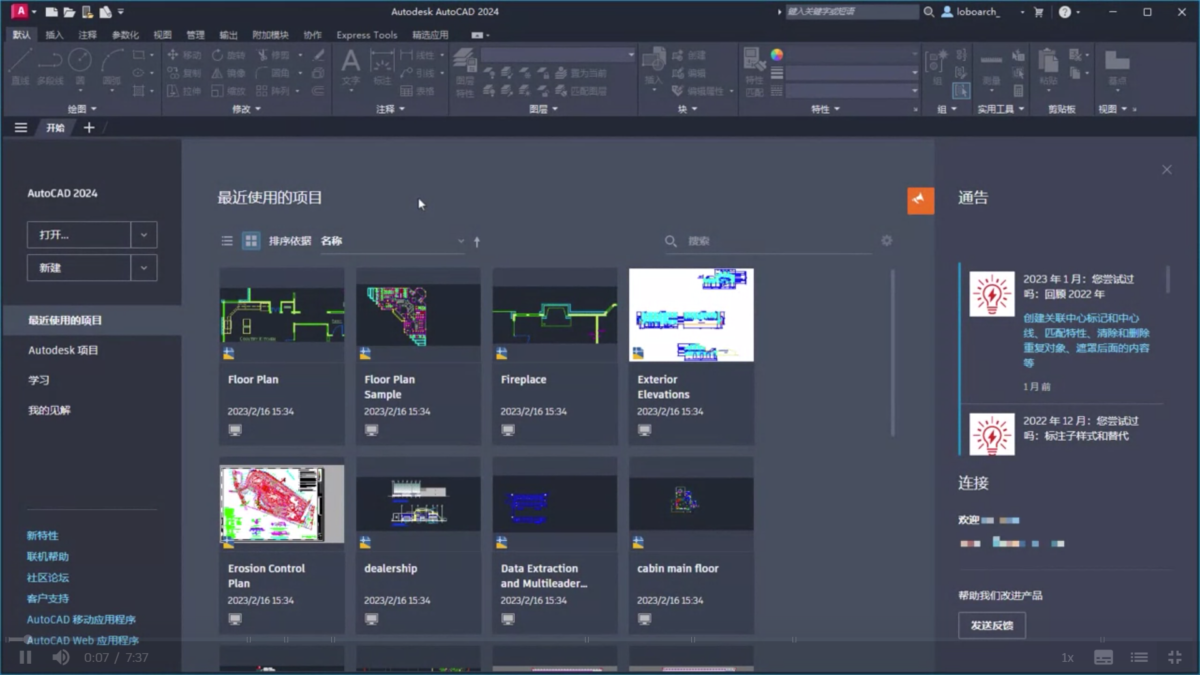1200x675 pixels.
Task: Open the Help dropdown arrow
Action: (1079, 12)
